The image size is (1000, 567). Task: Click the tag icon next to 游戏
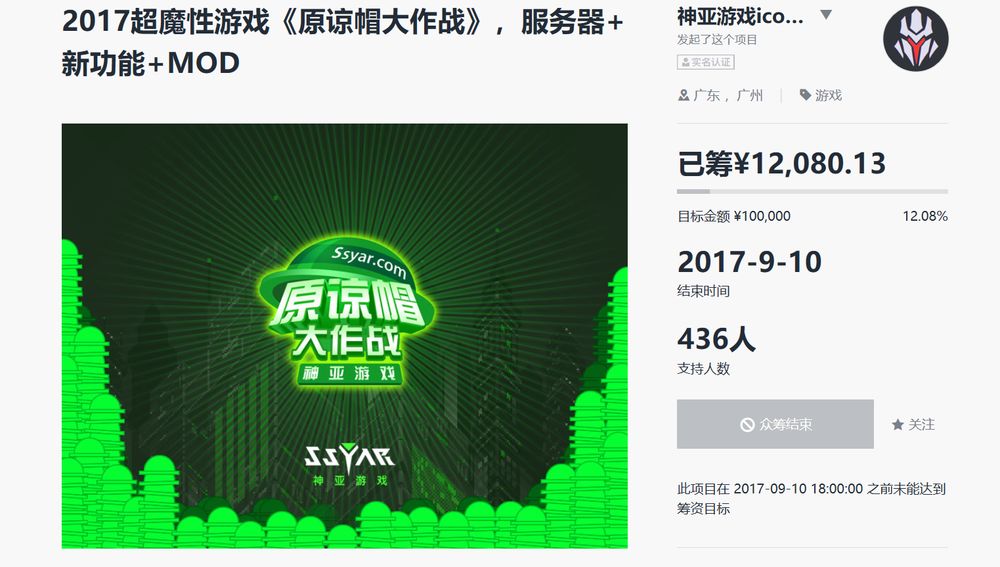[805, 95]
